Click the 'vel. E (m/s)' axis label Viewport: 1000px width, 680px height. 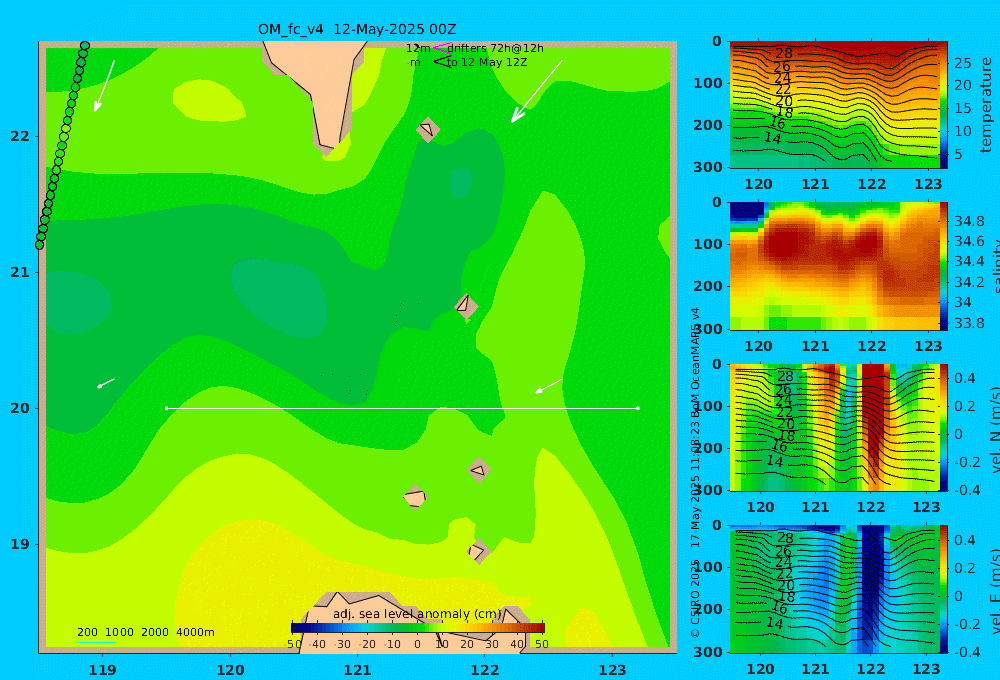994,590
